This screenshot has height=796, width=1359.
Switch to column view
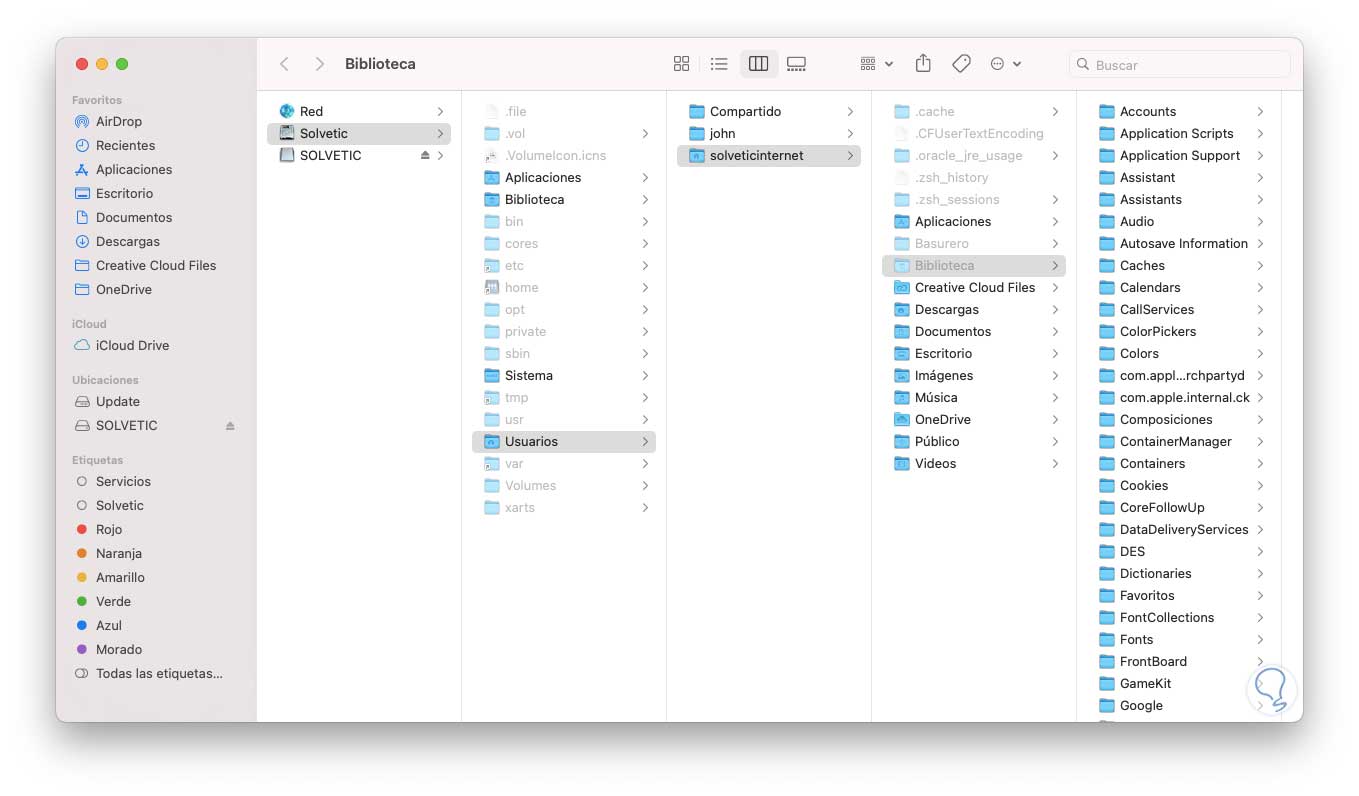758,64
